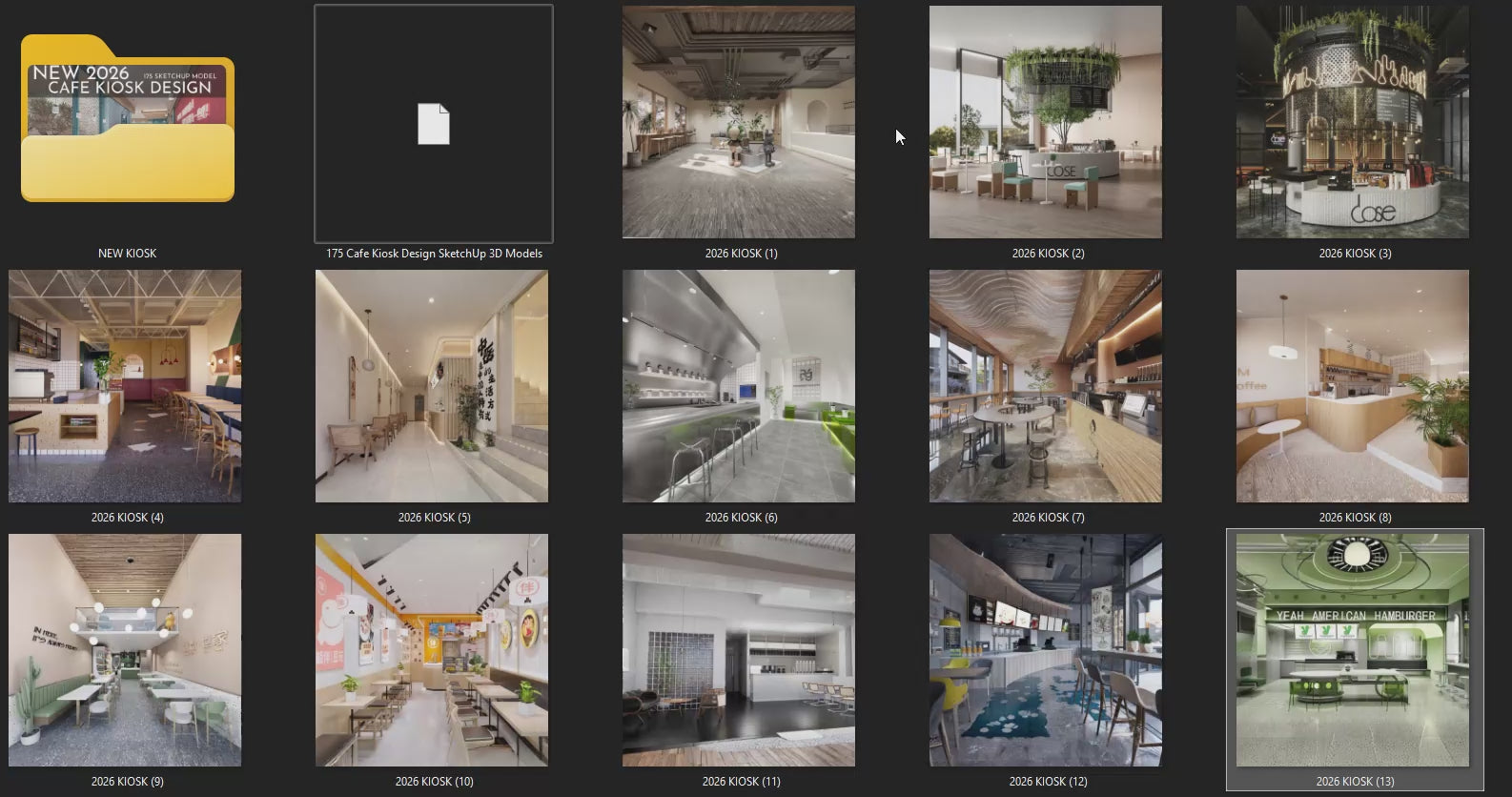Click the highlighted 2026 KIOSK (13) thumbnail
Viewport: 1512px width, 797px height.
(1353, 650)
